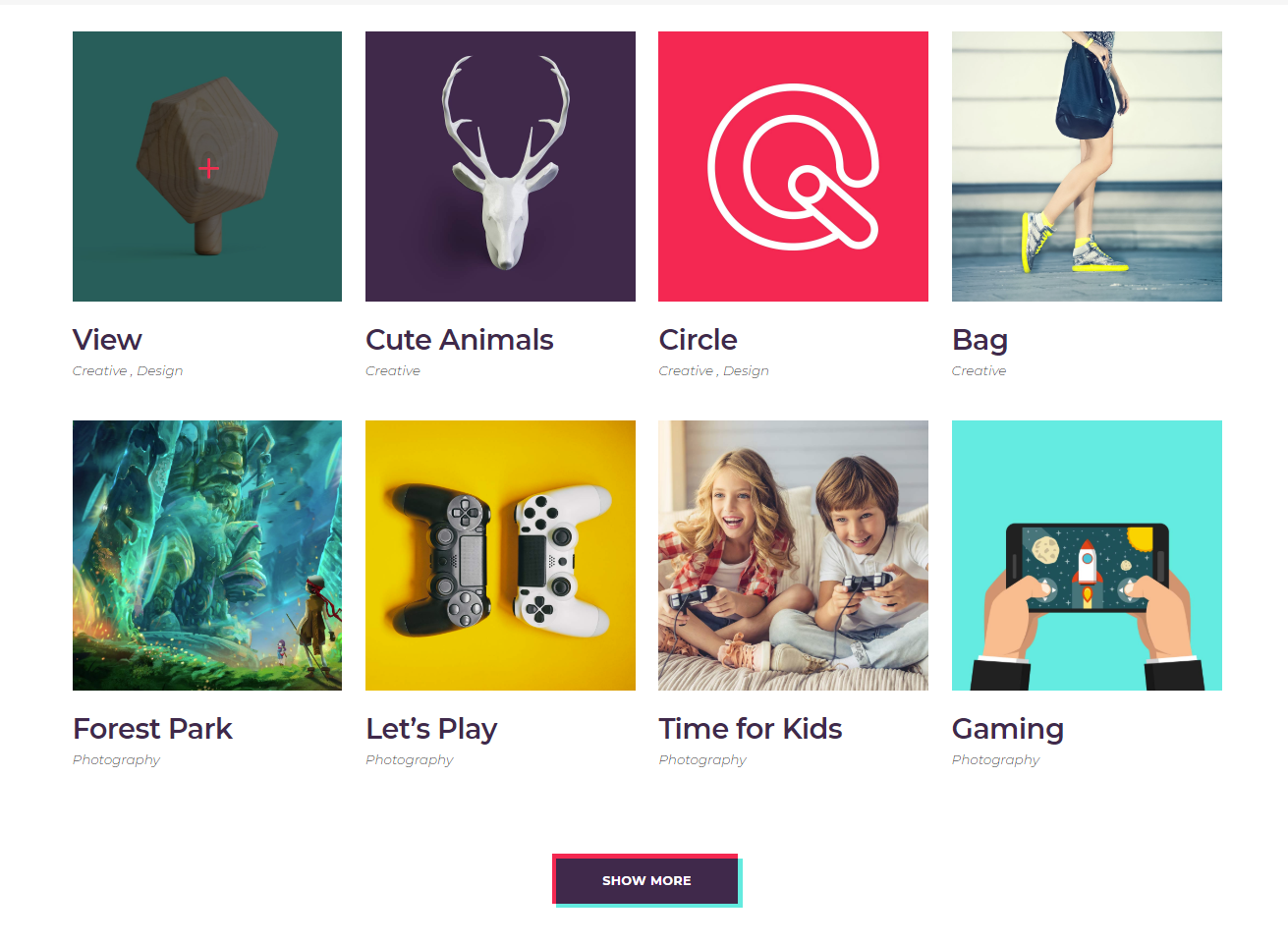Open the Time for Kids photo
This screenshot has height=945, width=1288.
click(793, 555)
